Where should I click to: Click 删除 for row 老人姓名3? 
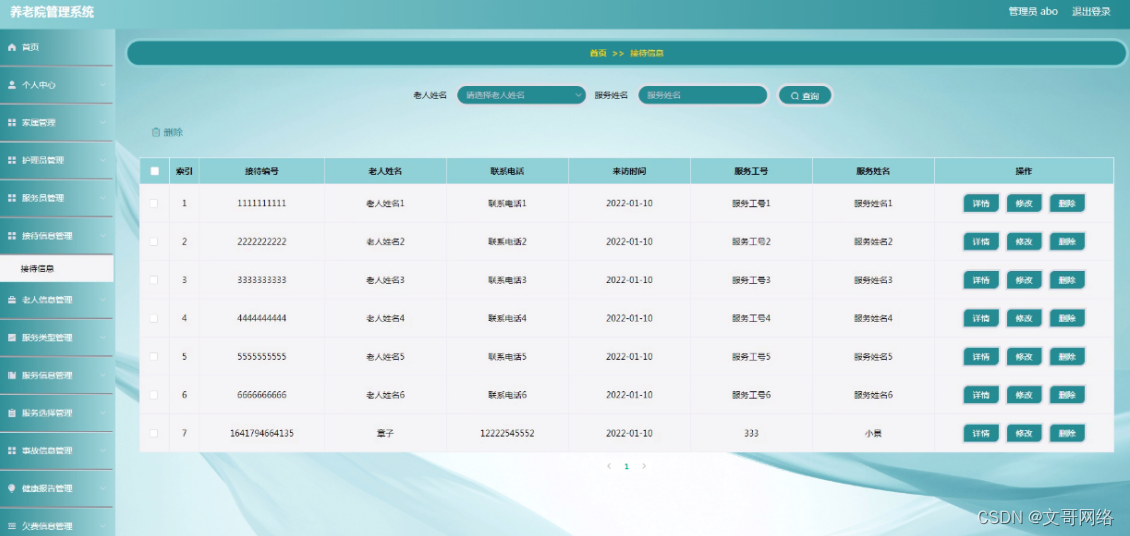(1067, 280)
